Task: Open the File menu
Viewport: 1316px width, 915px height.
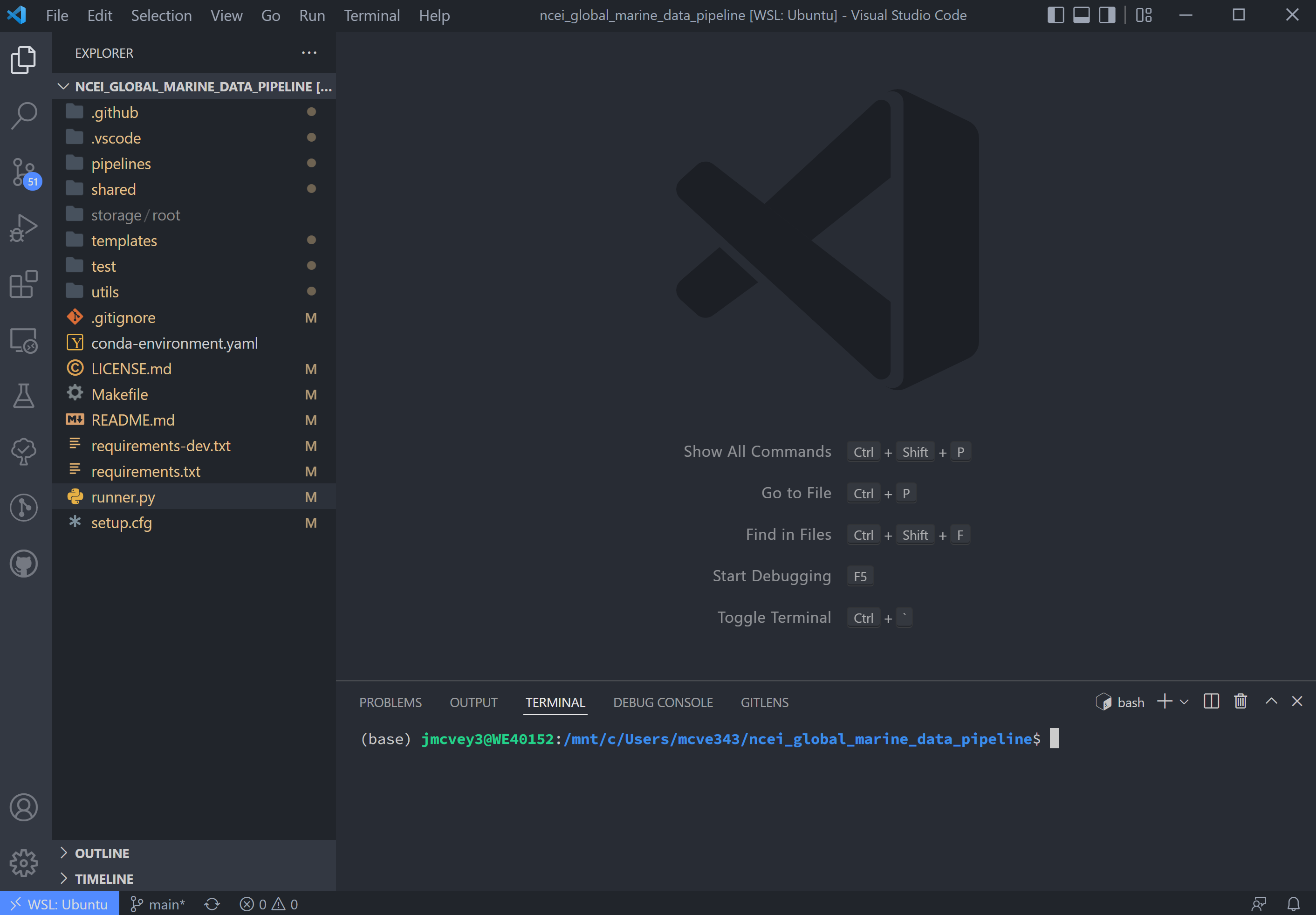Action: (x=57, y=15)
